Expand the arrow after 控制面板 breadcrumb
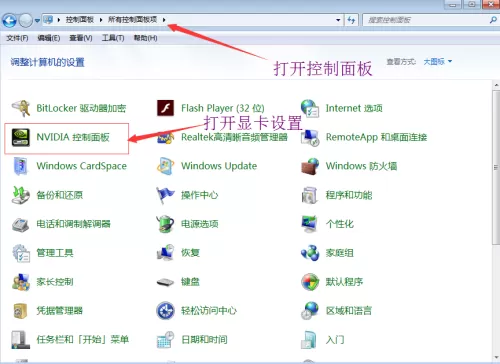500x364 pixels. pos(101,20)
